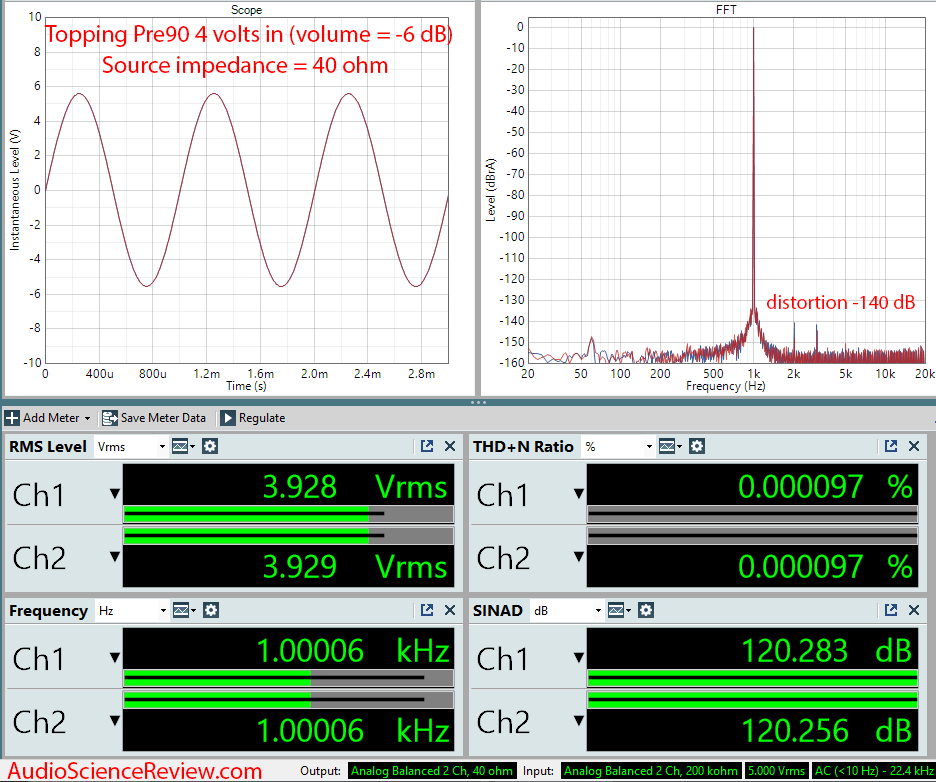Image resolution: width=936 pixels, height=782 pixels.
Task: Click the Regulate button
Action: (253, 418)
